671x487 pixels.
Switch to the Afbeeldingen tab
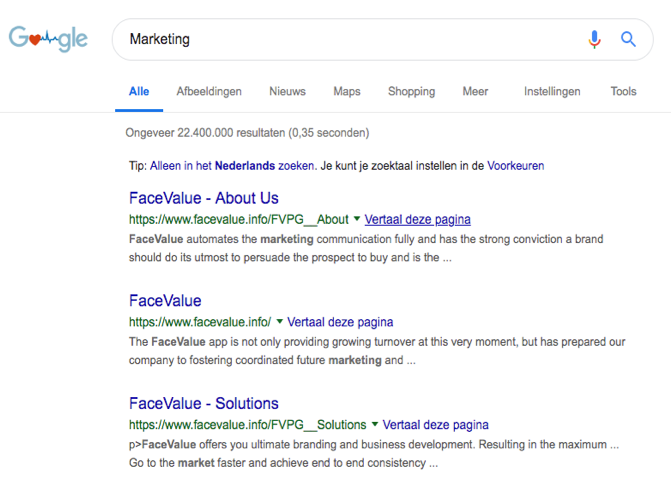(209, 91)
